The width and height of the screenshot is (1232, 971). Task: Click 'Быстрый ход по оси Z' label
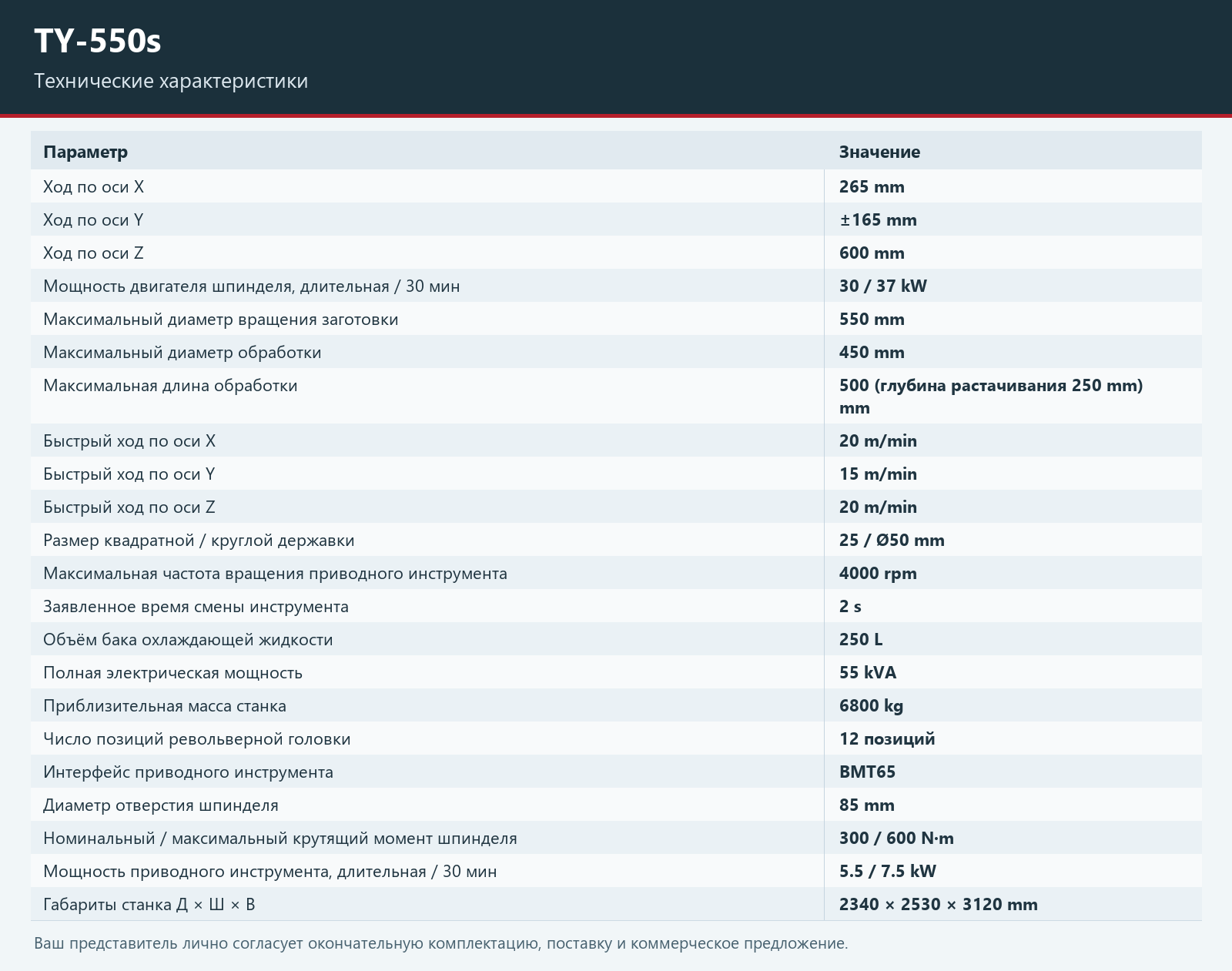pyautogui.click(x=129, y=507)
